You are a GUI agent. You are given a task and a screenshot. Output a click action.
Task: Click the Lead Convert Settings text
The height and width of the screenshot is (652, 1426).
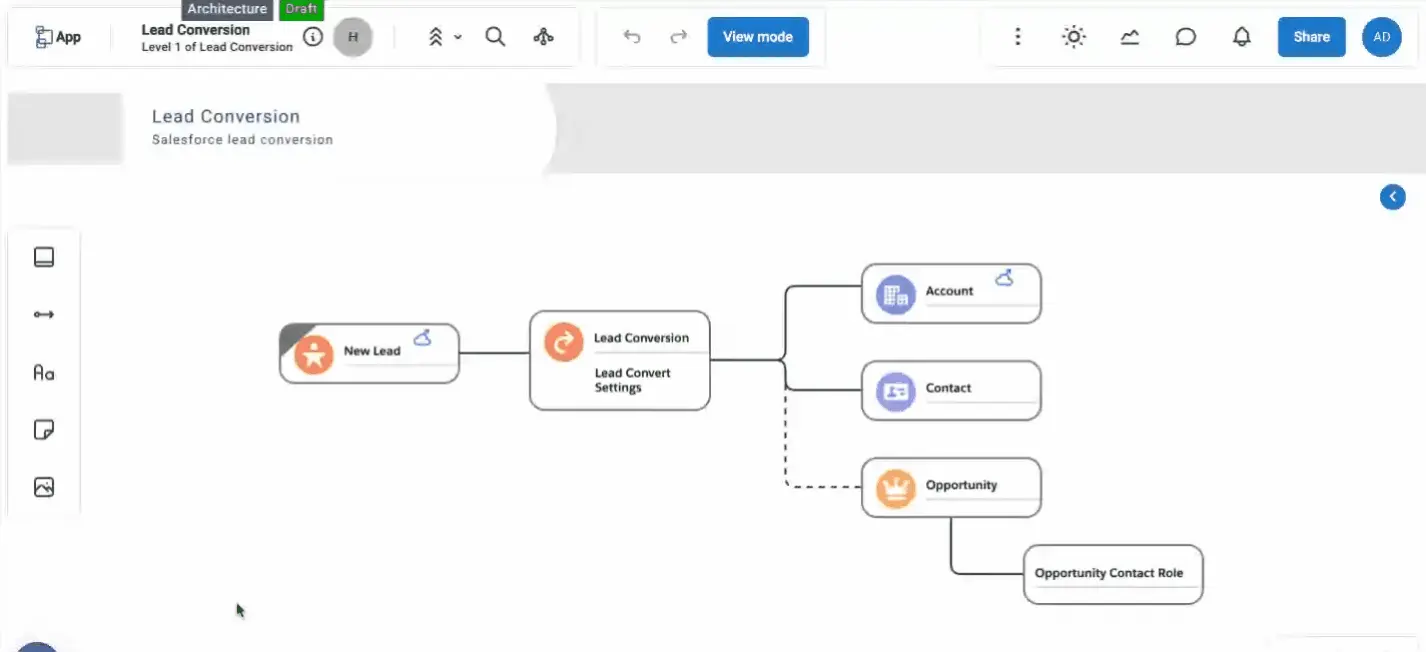632,380
